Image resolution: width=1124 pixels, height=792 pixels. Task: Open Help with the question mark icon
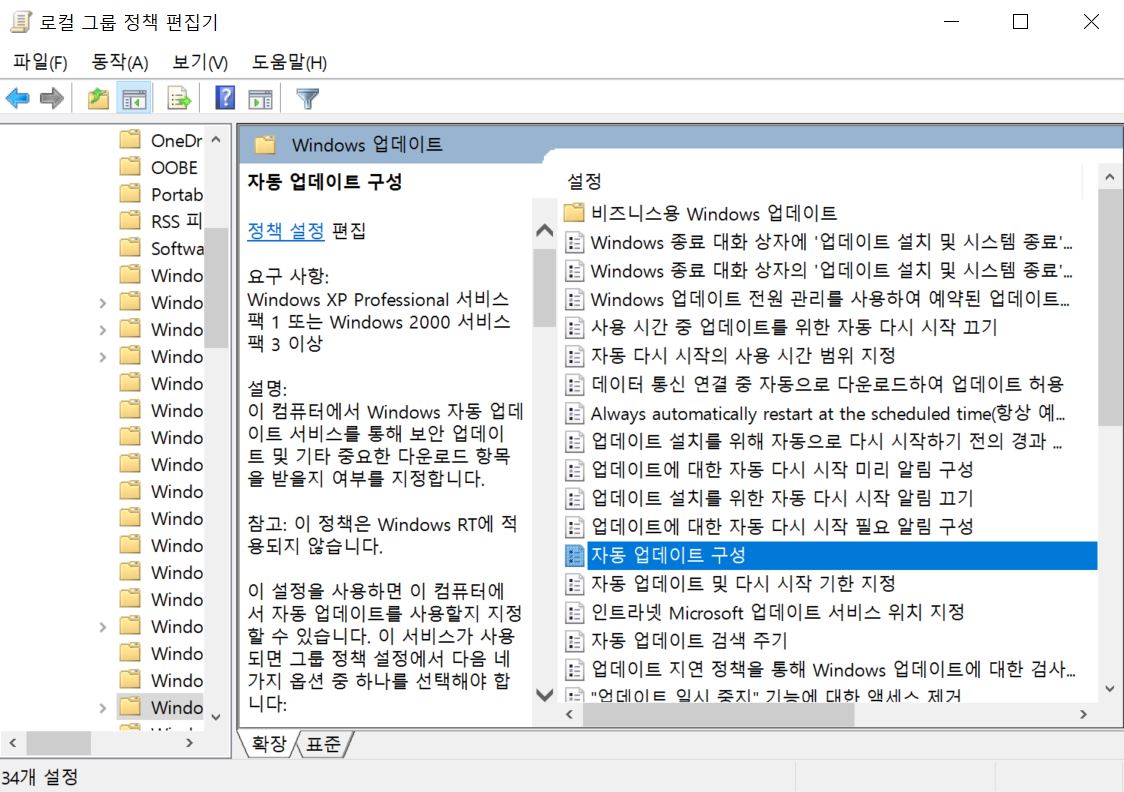[x=225, y=97]
